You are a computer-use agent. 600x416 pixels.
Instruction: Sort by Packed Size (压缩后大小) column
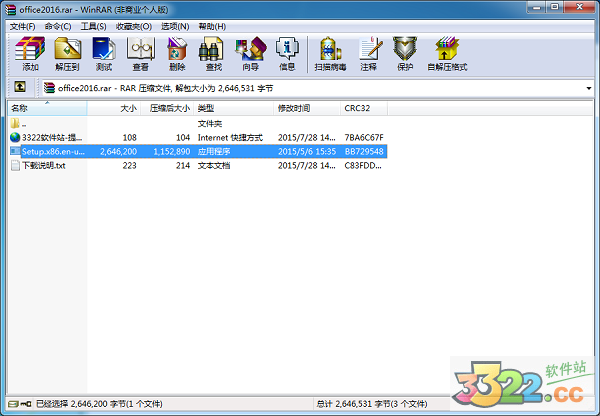pos(167,108)
